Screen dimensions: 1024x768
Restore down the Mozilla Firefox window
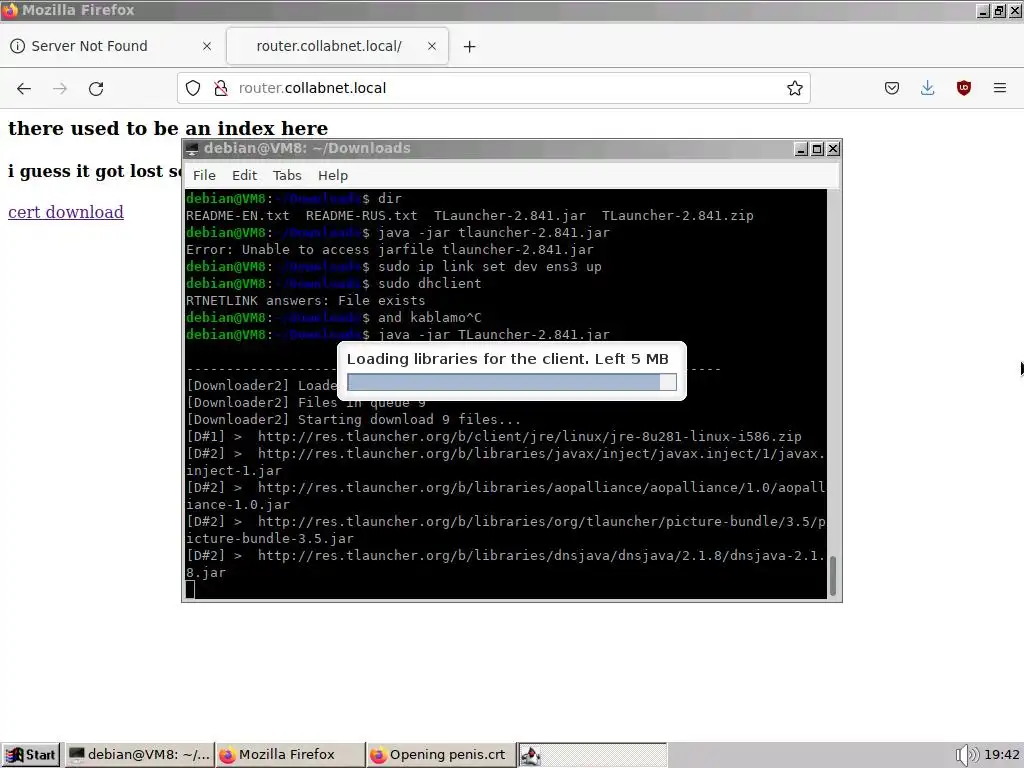(x=1000, y=11)
